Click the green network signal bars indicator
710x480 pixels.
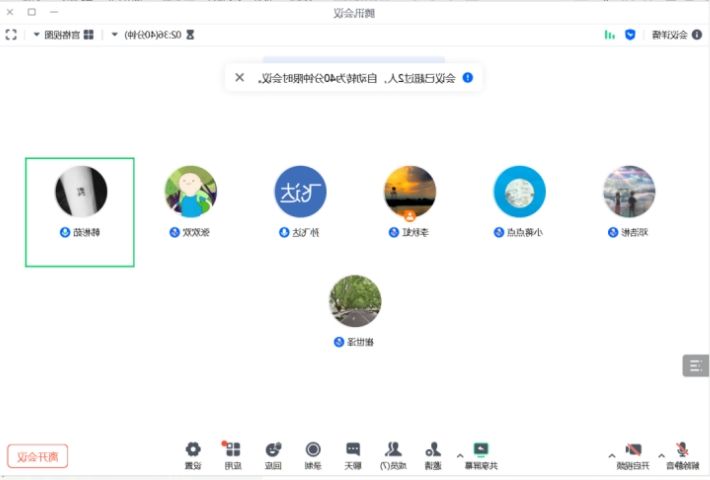(609, 35)
